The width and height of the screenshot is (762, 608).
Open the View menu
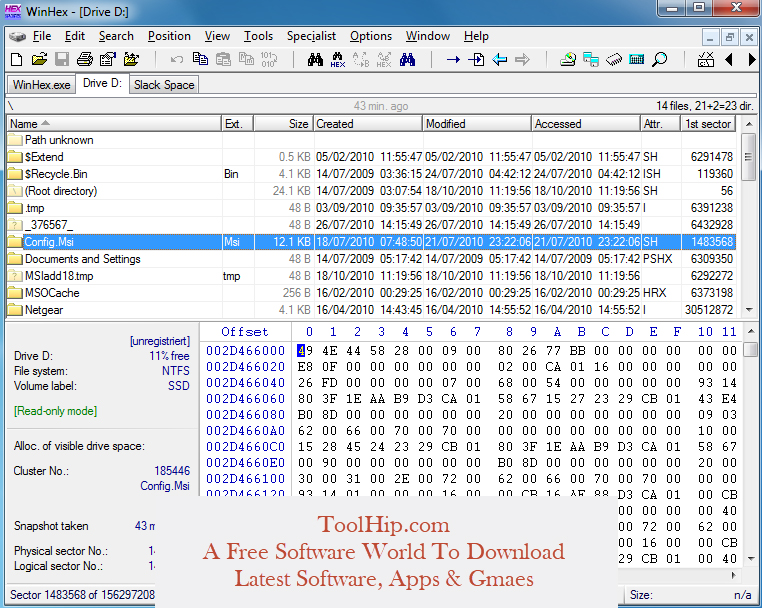[217, 36]
